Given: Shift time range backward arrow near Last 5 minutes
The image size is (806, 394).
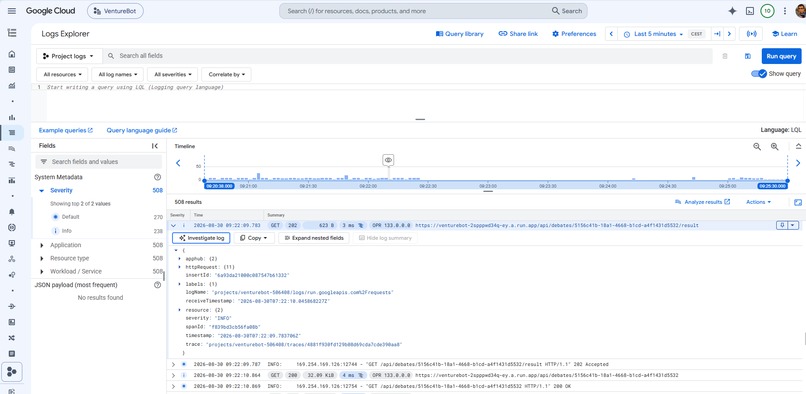Looking at the screenshot, I should 611,34.
